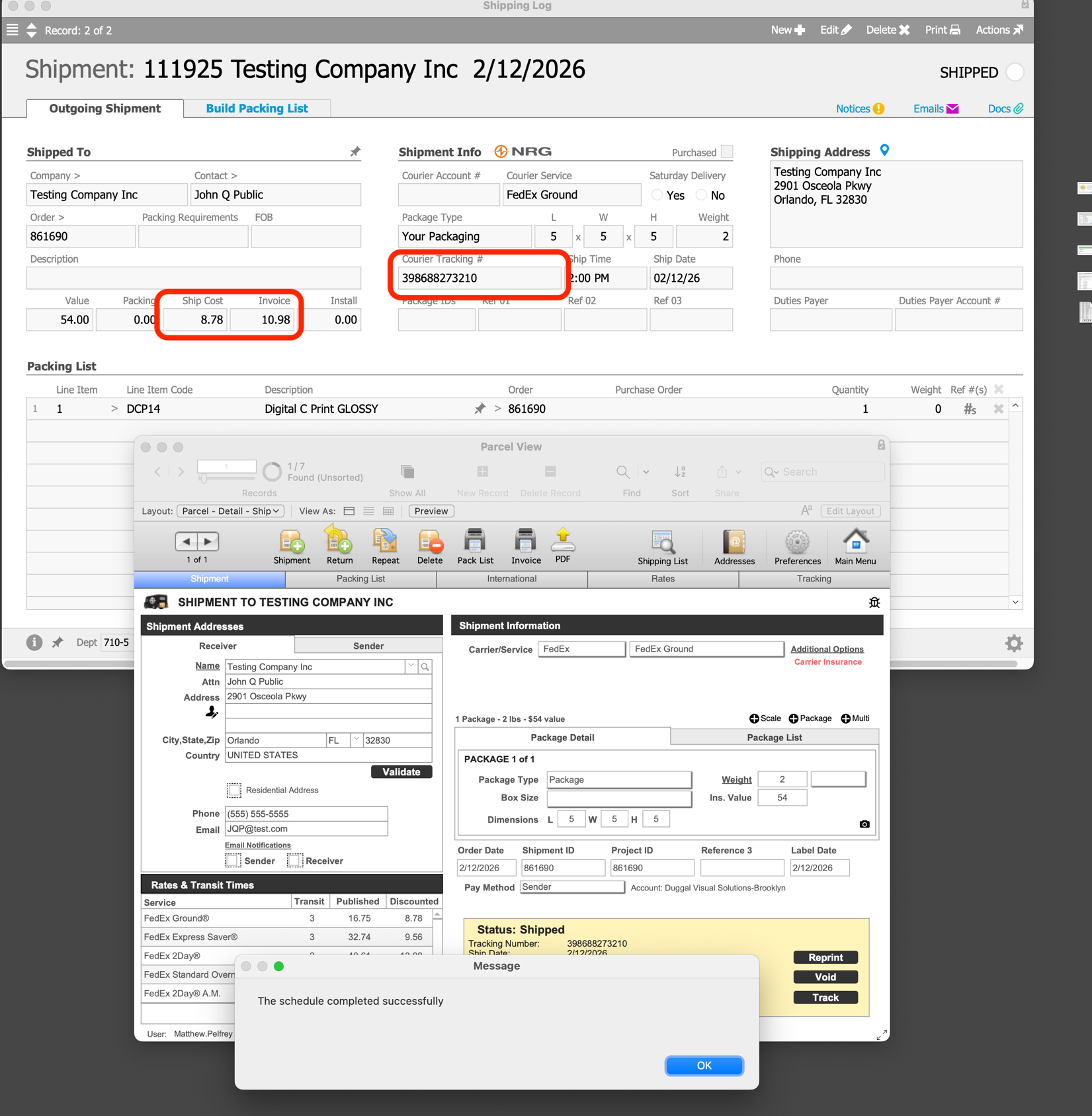This screenshot has width=1092, height=1116.
Task: Click the Validate button for the address
Action: [x=401, y=771]
